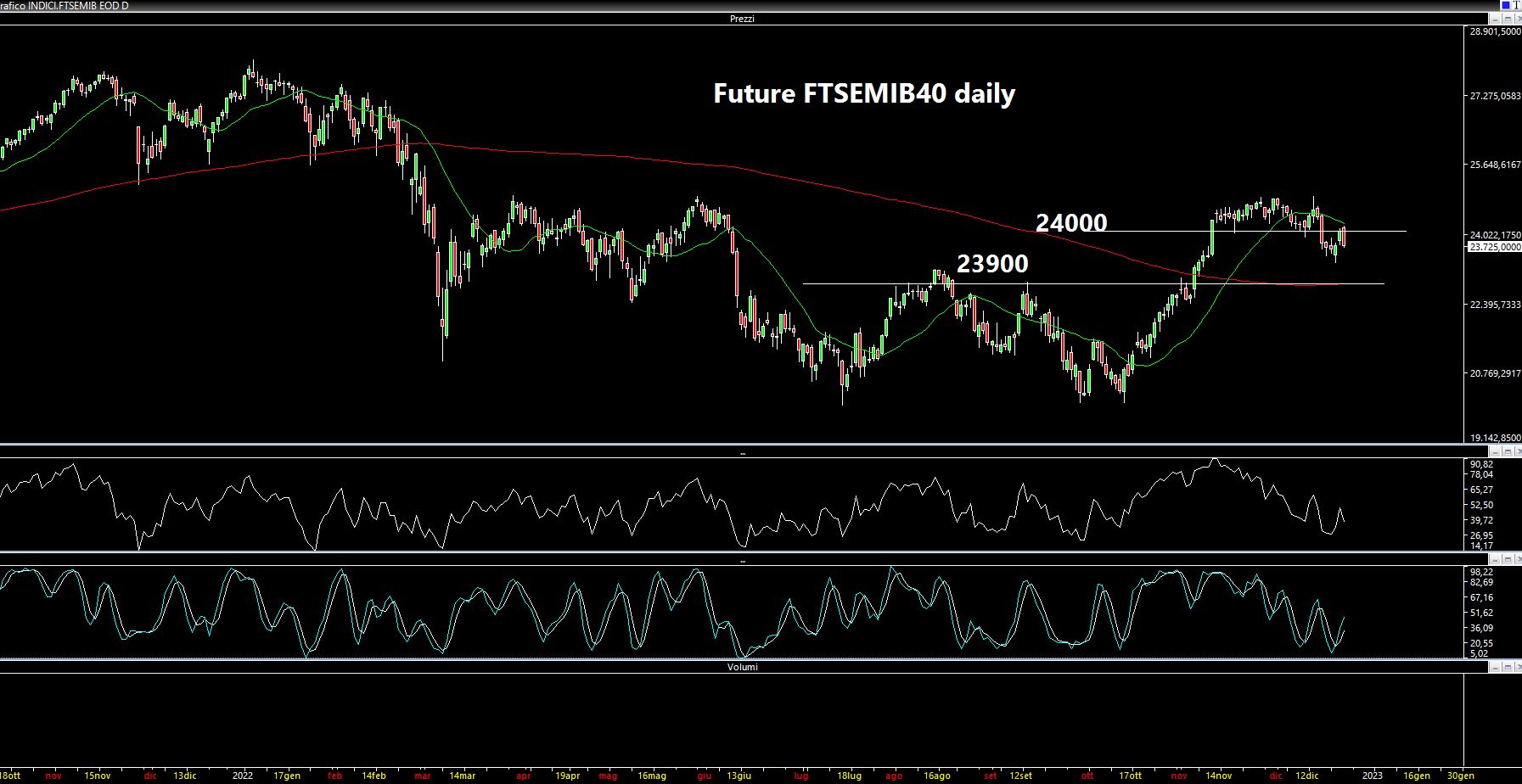This screenshot has height=784, width=1522.
Task: Click the 5,02 stochastic scale value
Action: (x=1479, y=653)
